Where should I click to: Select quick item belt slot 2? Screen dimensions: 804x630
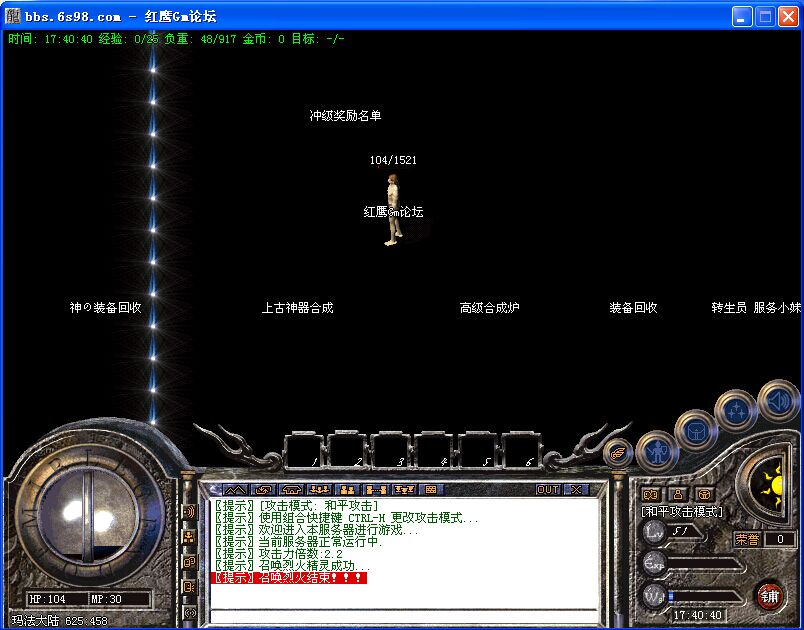click(x=347, y=451)
